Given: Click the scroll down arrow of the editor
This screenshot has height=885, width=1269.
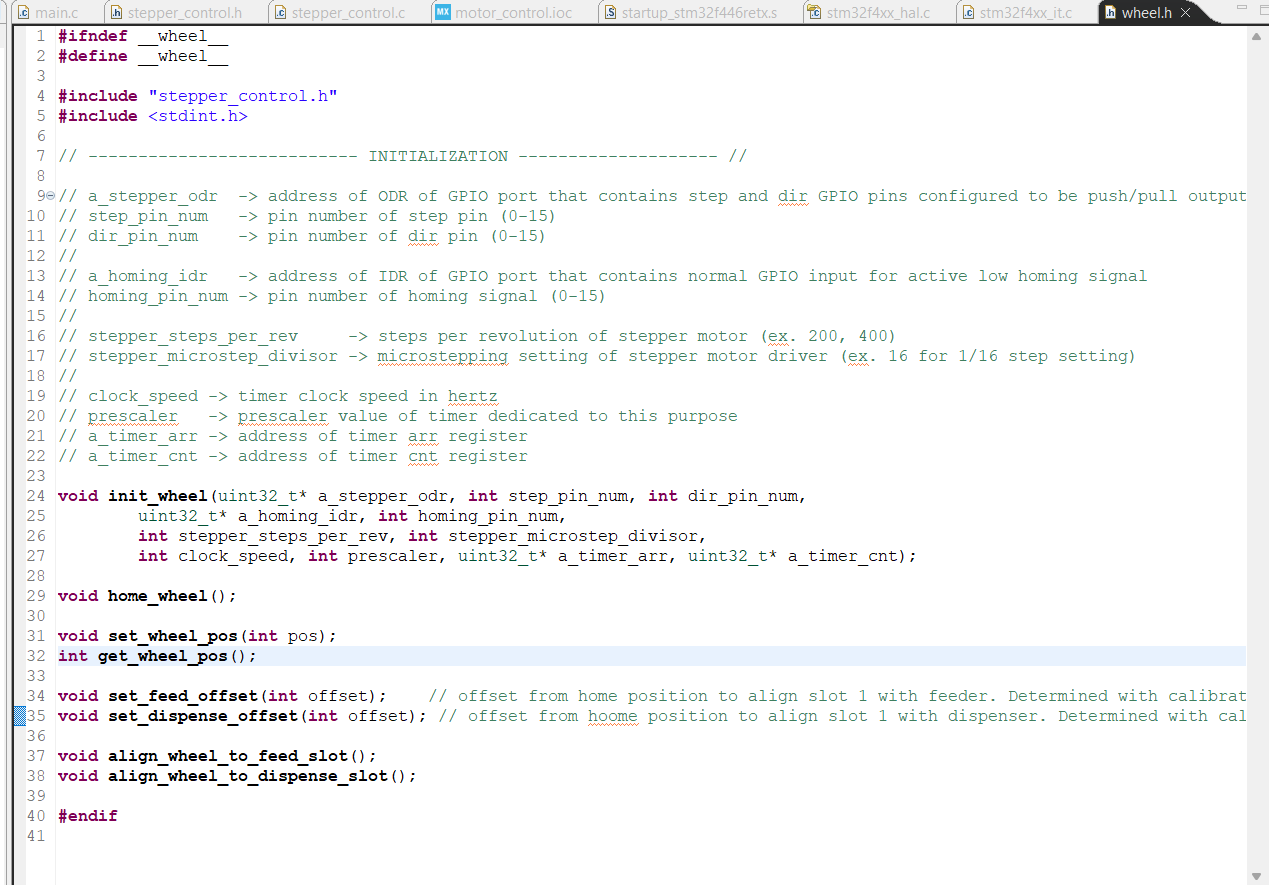Looking at the screenshot, I should pos(1257,874).
